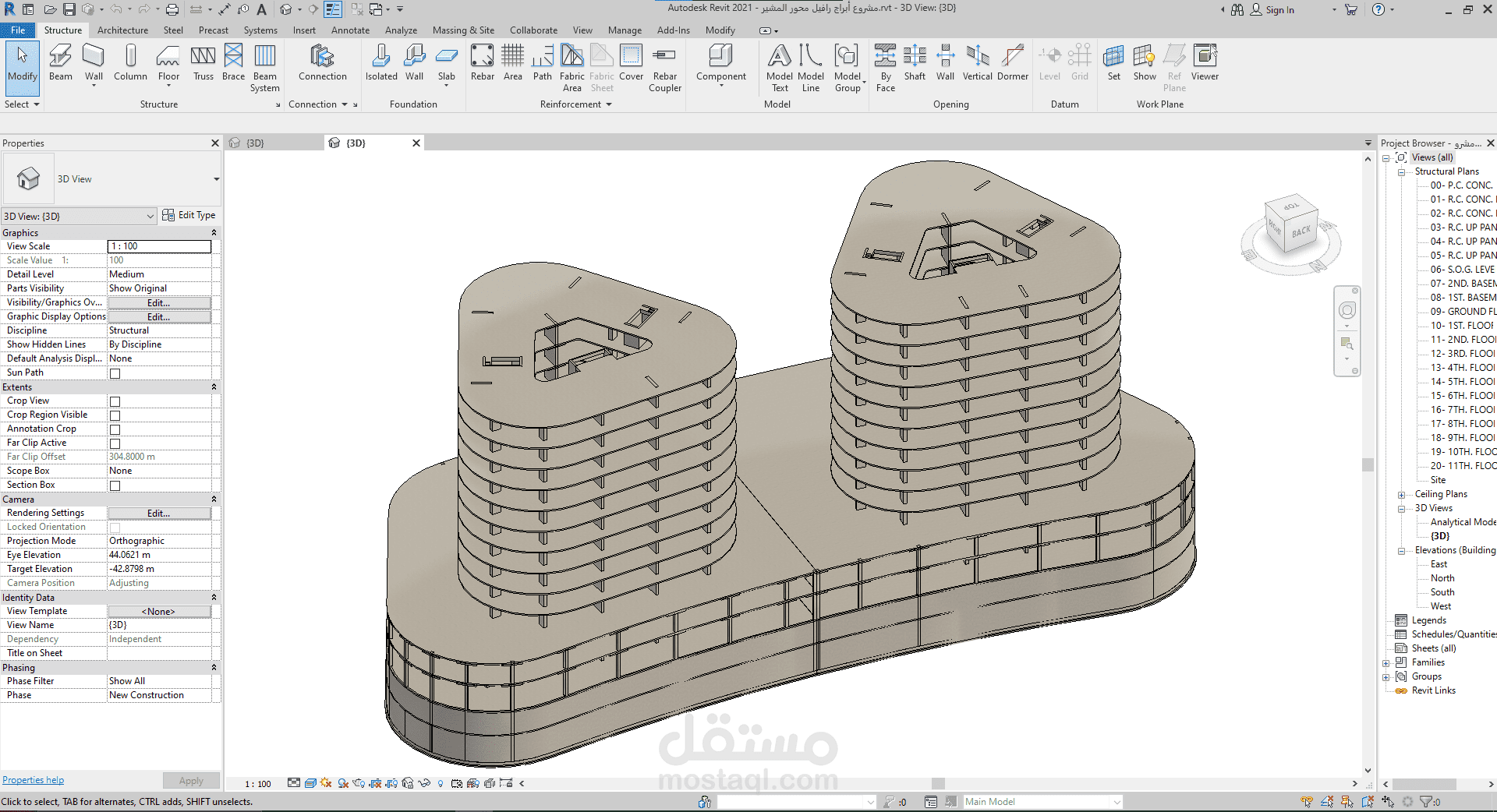Select the Area reinforcement tool
The height and width of the screenshot is (812, 1497).
pyautogui.click(x=513, y=62)
